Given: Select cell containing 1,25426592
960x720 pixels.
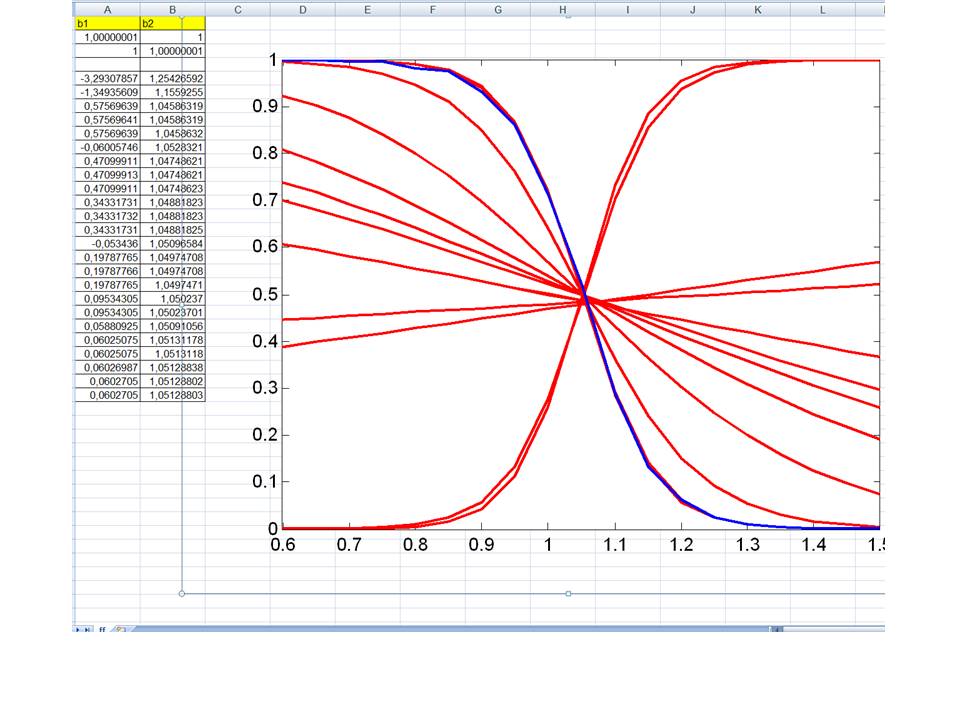Looking at the screenshot, I should point(172,77).
